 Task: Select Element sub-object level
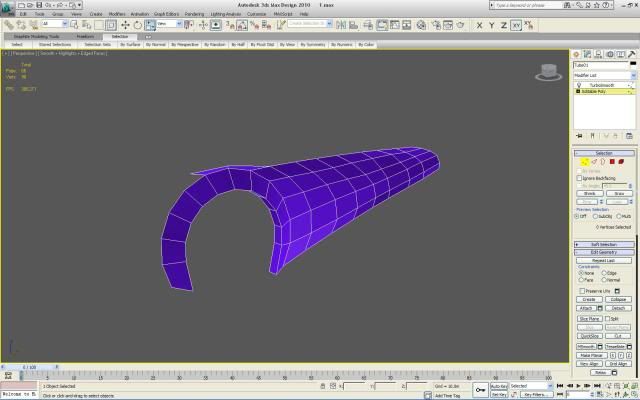pos(621,162)
